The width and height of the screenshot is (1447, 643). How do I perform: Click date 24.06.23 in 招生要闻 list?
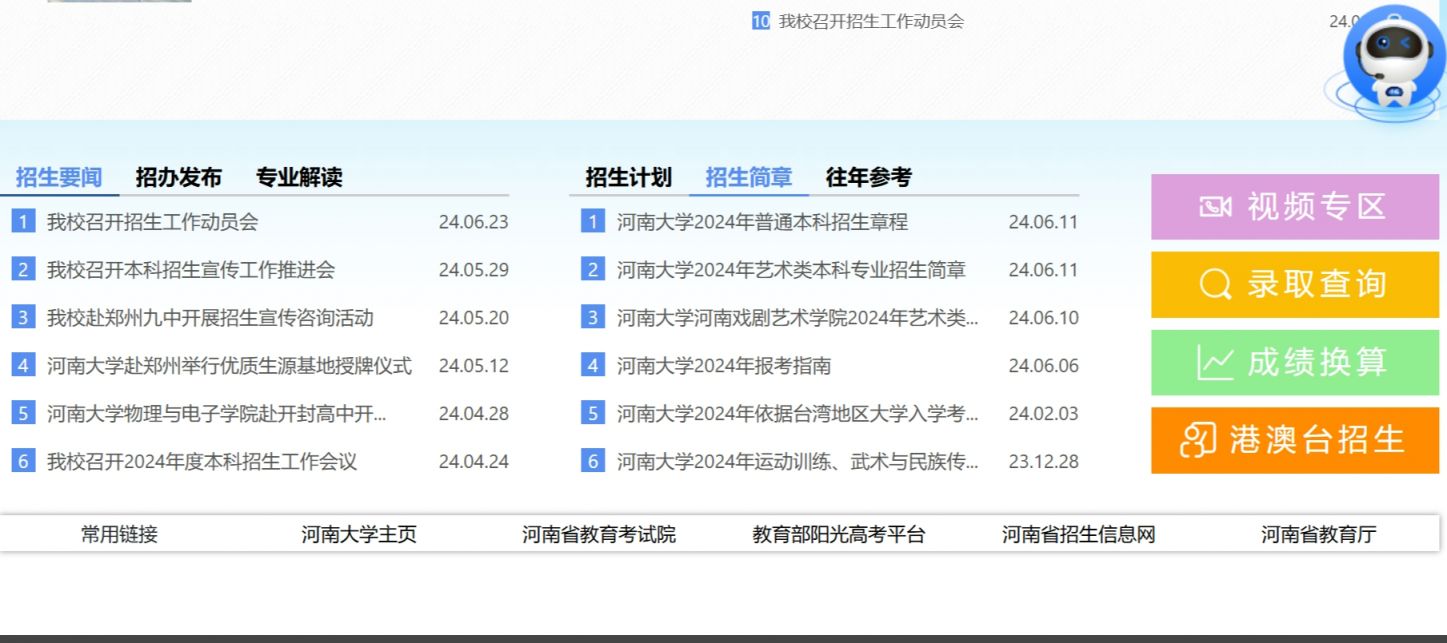click(x=474, y=222)
